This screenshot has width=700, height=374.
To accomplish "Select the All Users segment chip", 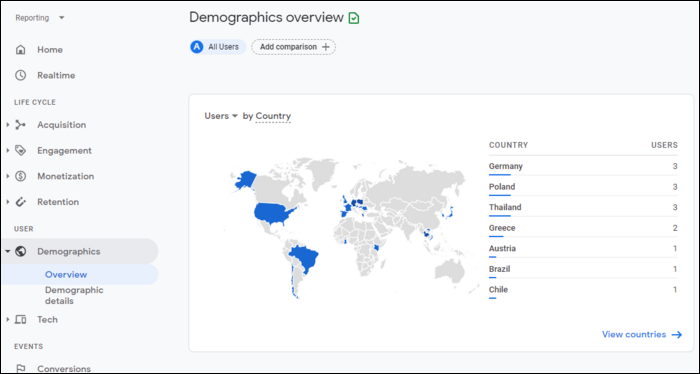I will pyautogui.click(x=218, y=47).
